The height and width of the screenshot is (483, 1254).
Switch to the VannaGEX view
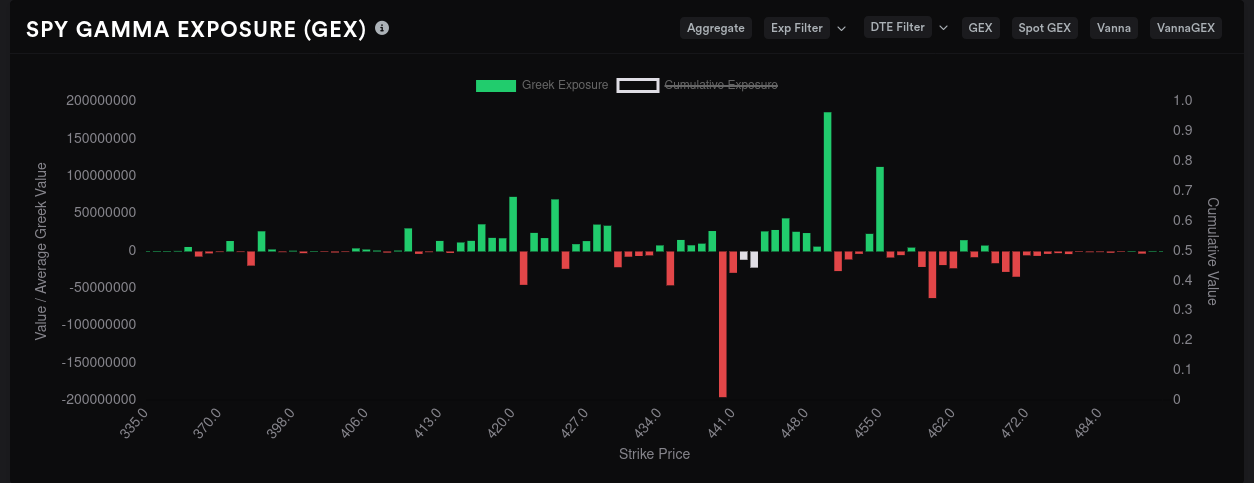point(1186,28)
